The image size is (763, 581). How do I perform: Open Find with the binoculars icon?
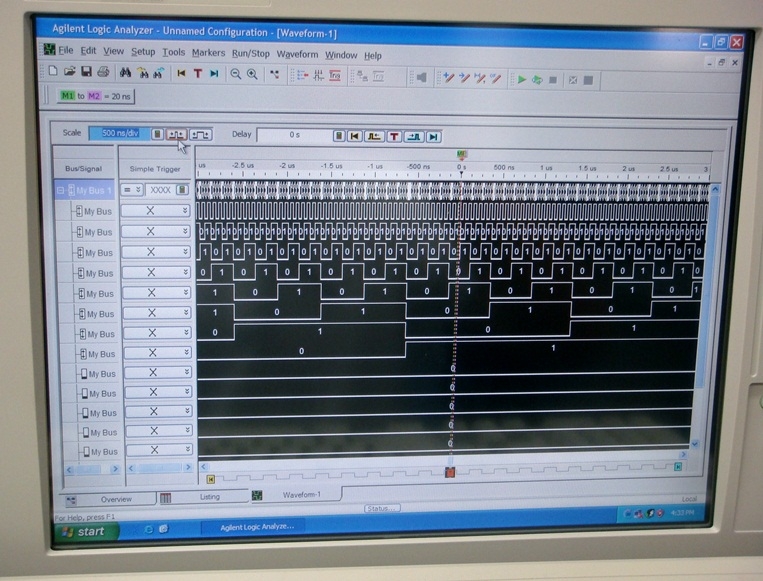126,73
